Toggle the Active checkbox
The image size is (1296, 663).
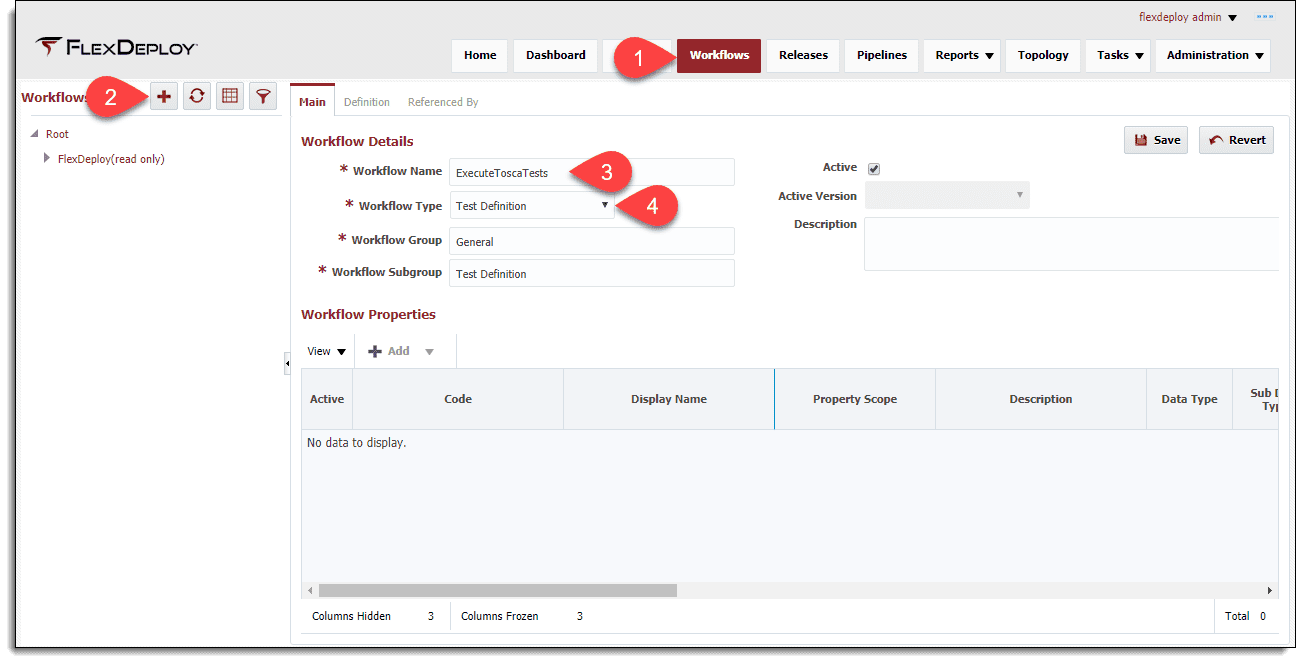[x=874, y=169]
